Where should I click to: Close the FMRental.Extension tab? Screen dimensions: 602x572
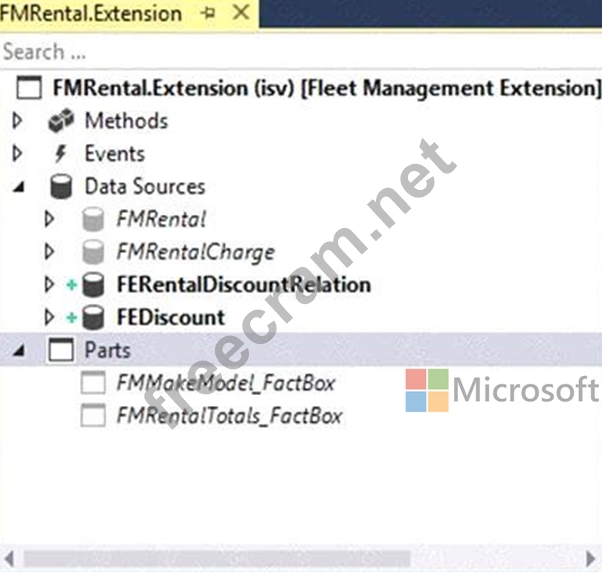pyautogui.click(x=240, y=14)
